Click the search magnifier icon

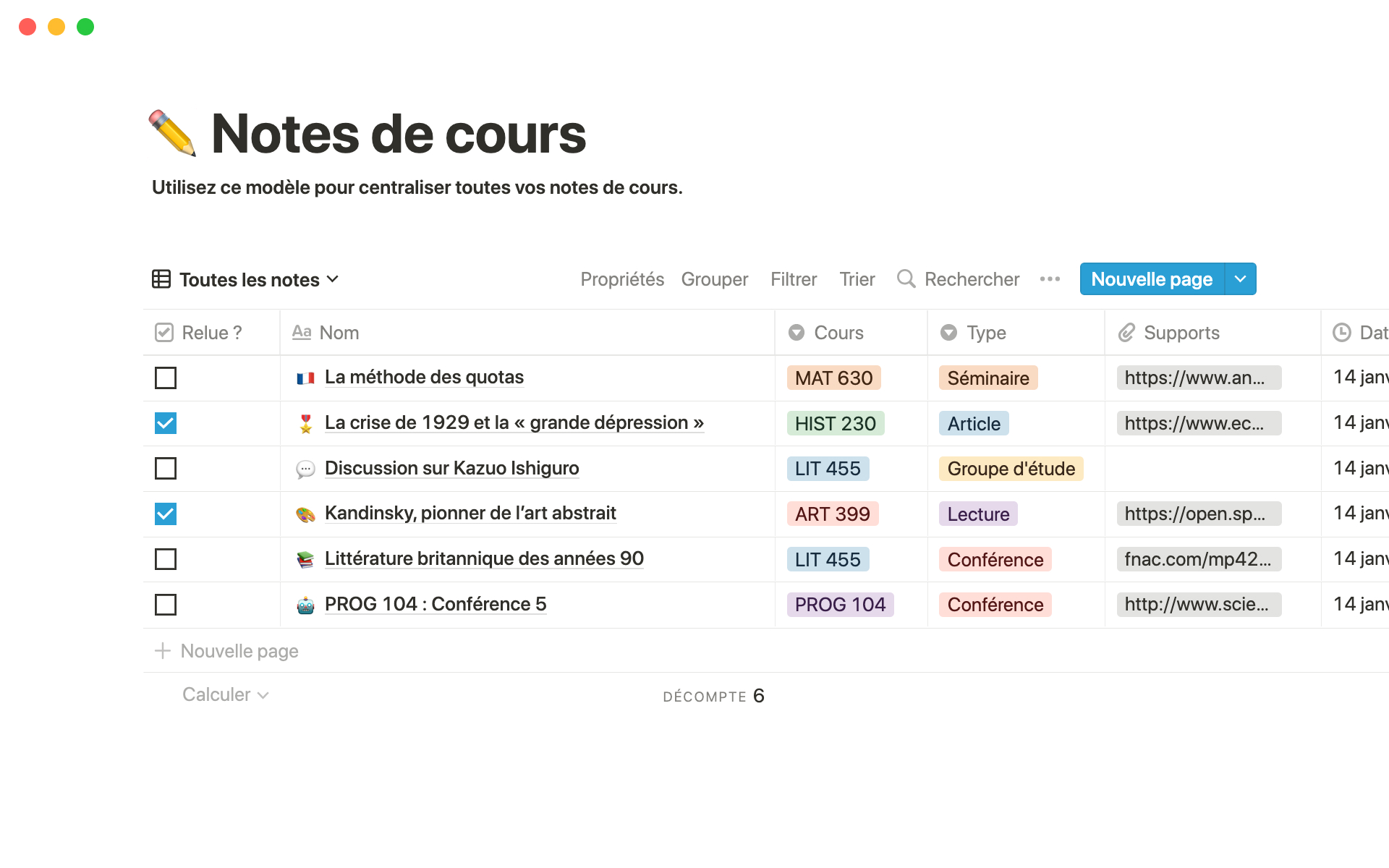pyautogui.click(x=906, y=278)
